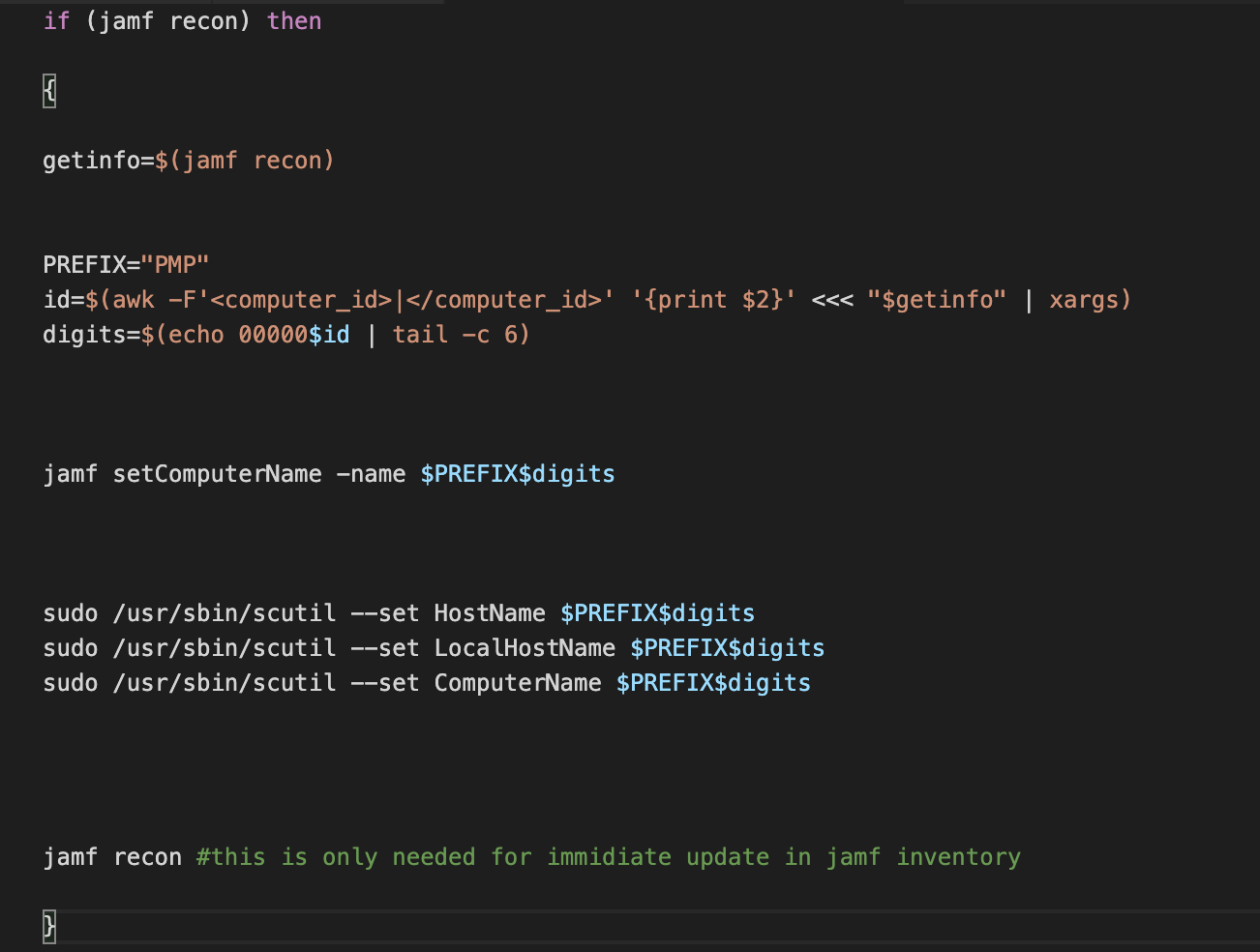
Task: Click '<computer_id>|</computer_id>' awk delimiter text
Action: [406, 300]
